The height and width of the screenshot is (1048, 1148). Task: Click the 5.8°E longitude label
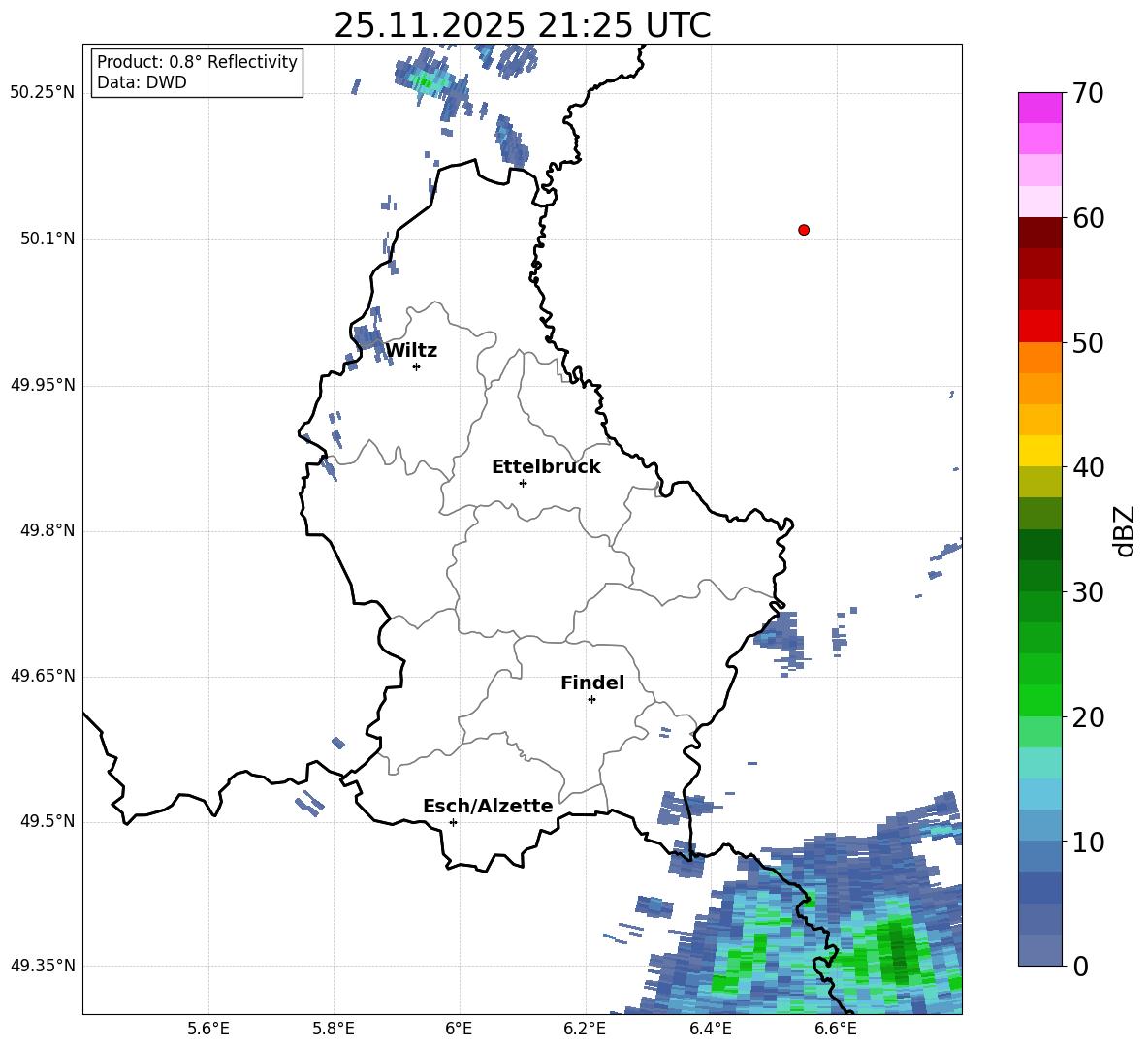tap(334, 1029)
